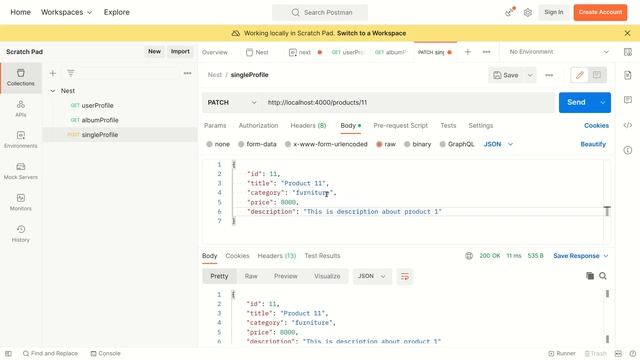Image resolution: width=640 pixels, height=360 pixels.
Task: Click the Send button
Action: (576, 102)
